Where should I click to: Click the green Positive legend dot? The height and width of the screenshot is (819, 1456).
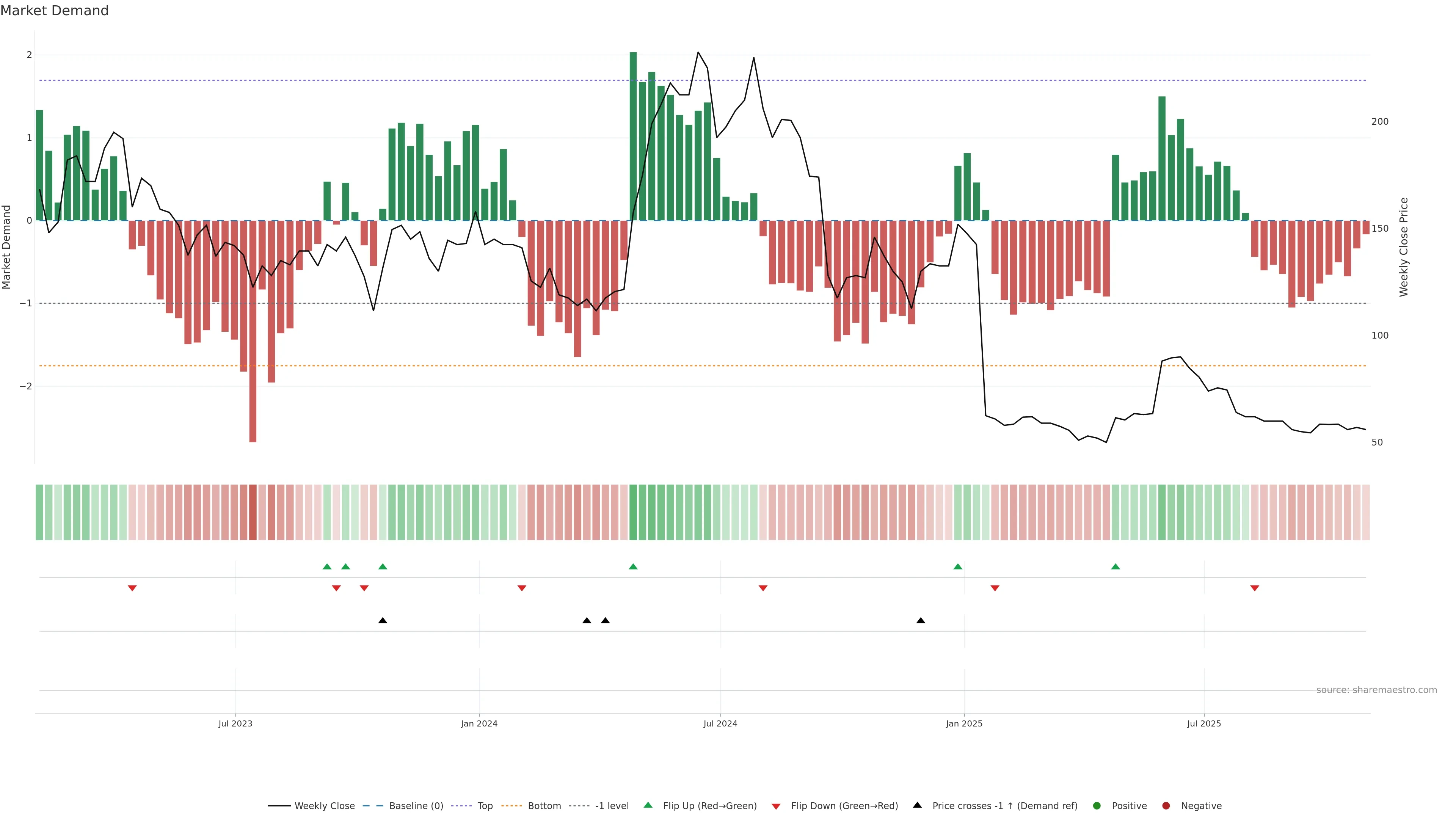1097,806
